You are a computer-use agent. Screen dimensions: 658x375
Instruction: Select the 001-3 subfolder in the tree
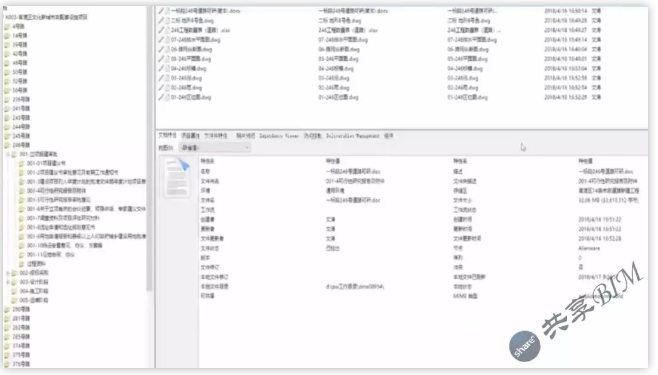click(x=86, y=182)
